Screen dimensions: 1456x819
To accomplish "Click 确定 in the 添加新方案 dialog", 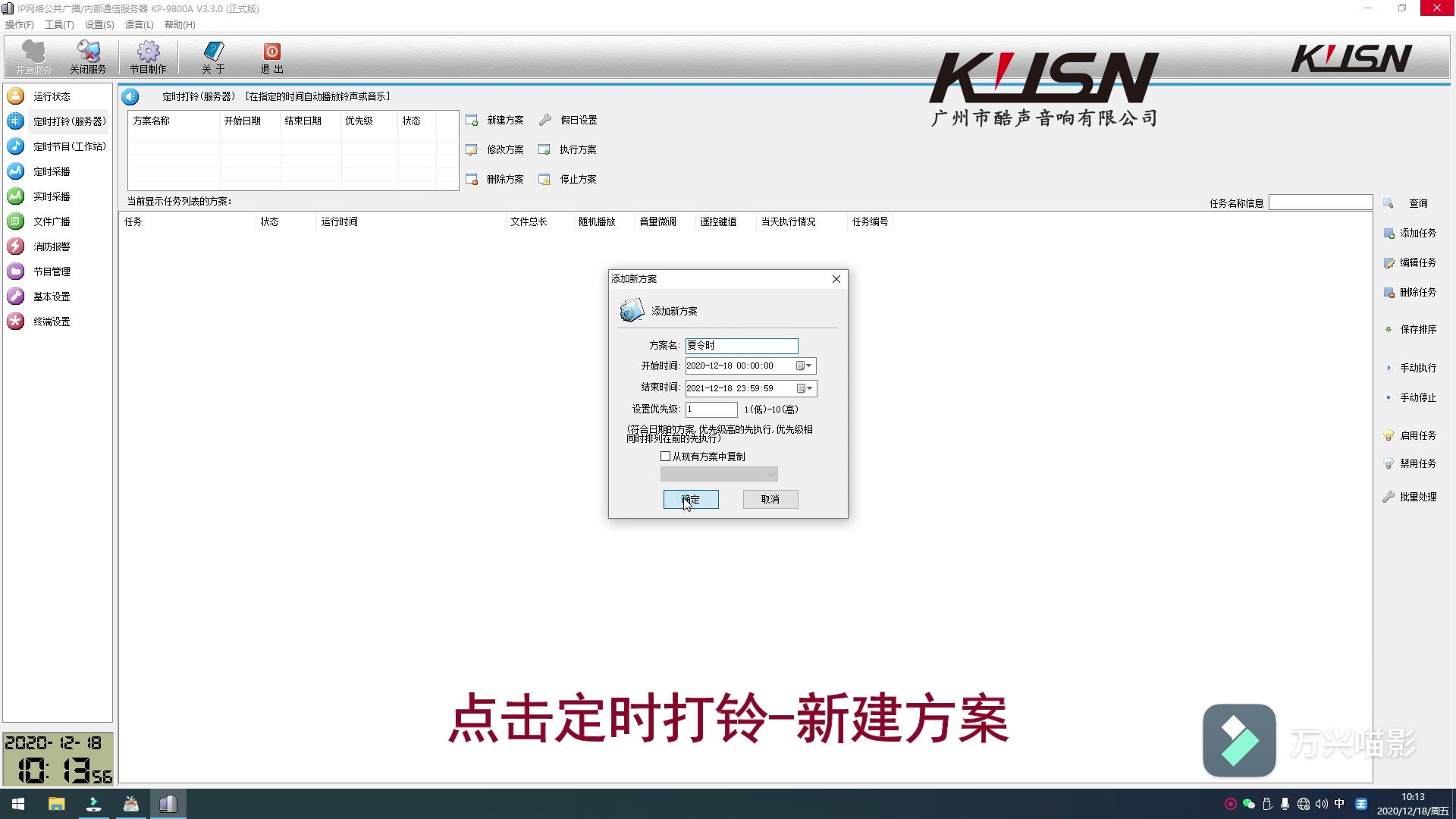I will [x=691, y=499].
